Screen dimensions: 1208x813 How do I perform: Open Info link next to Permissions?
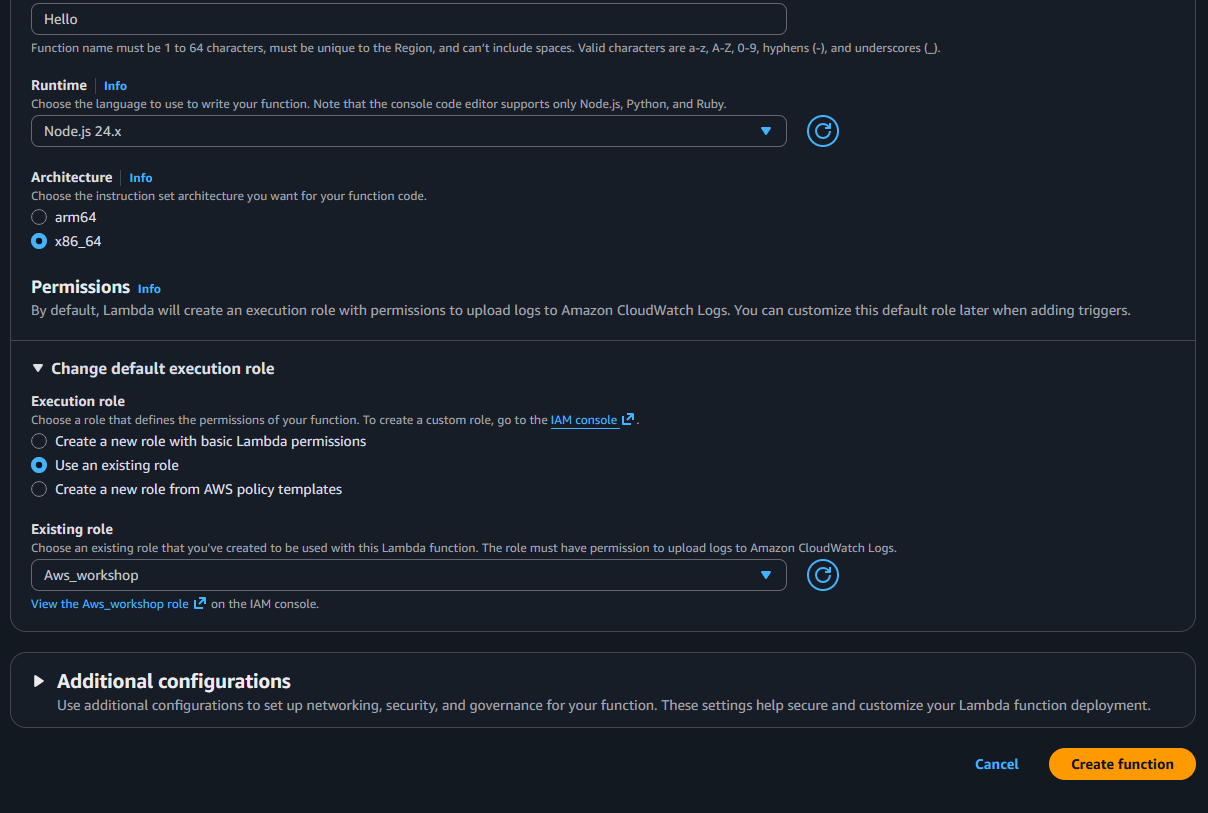(x=149, y=289)
